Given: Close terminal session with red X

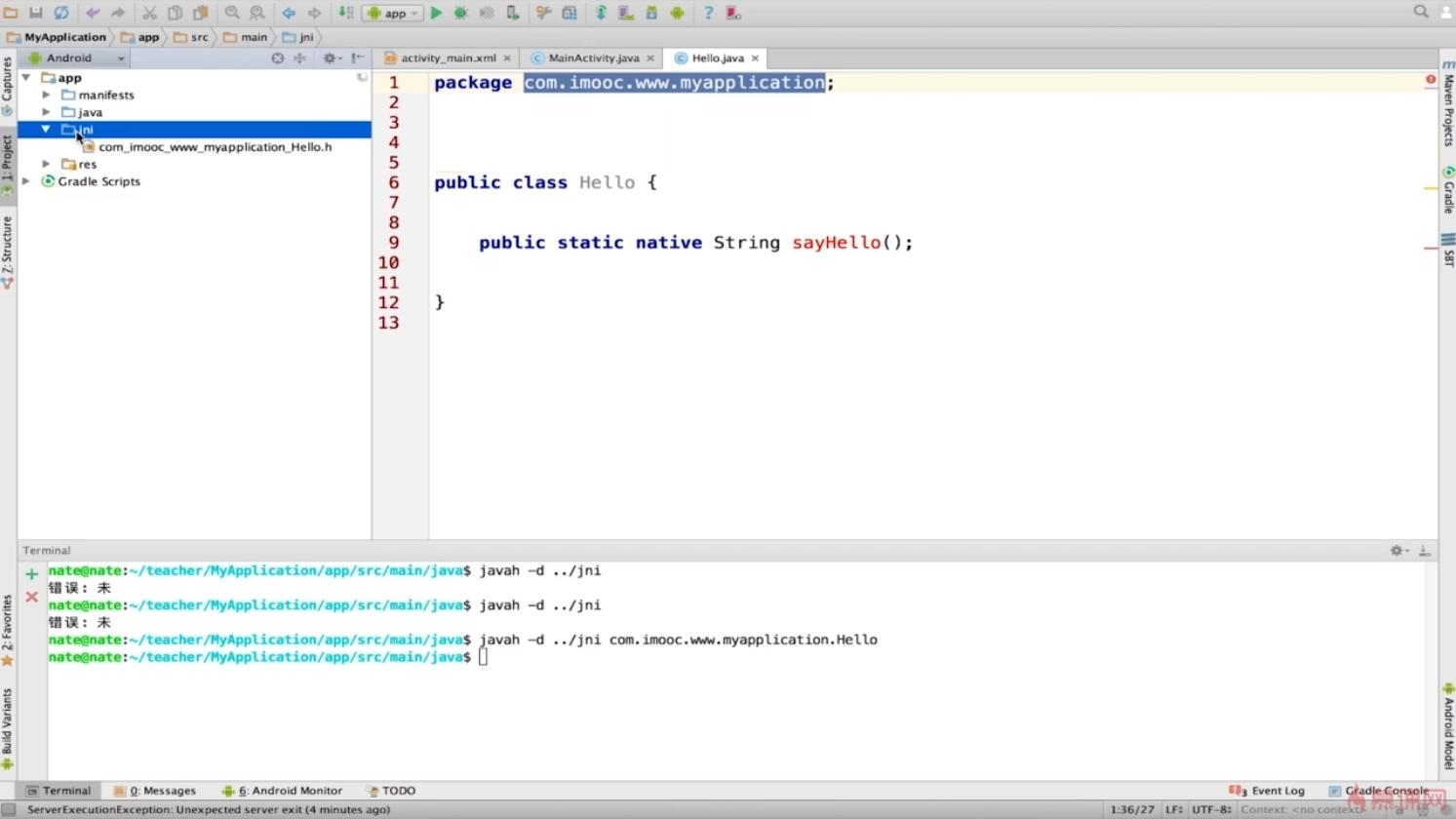Looking at the screenshot, I should [x=31, y=597].
